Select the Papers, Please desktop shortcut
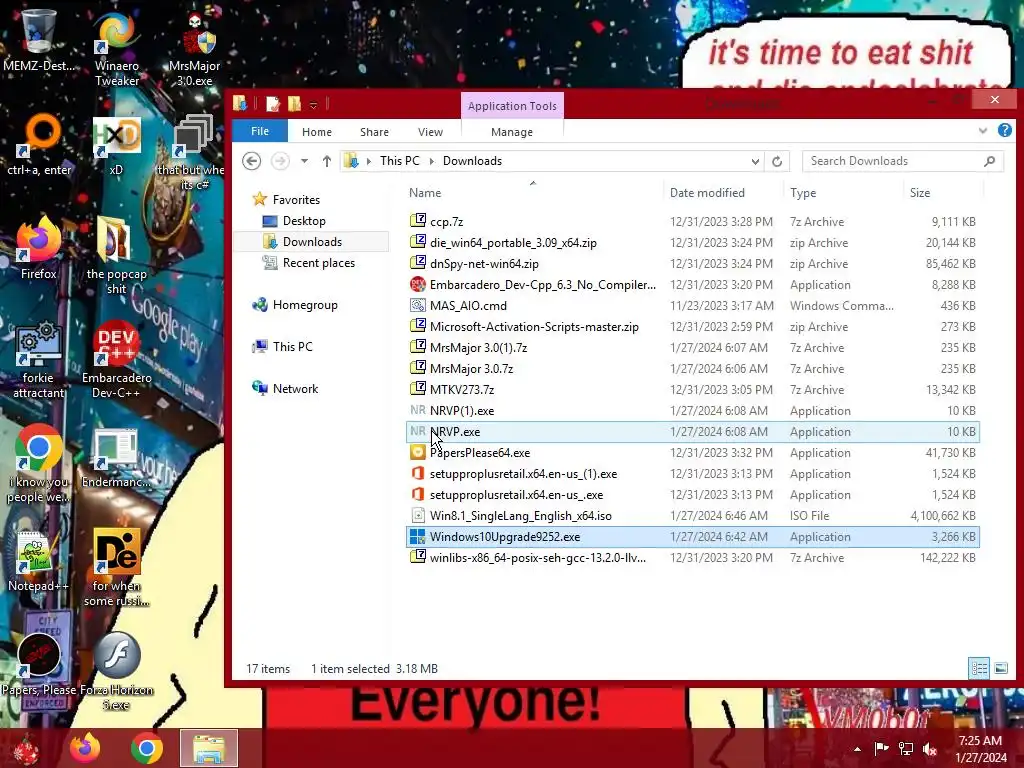 pyautogui.click(x=39, y=664)
